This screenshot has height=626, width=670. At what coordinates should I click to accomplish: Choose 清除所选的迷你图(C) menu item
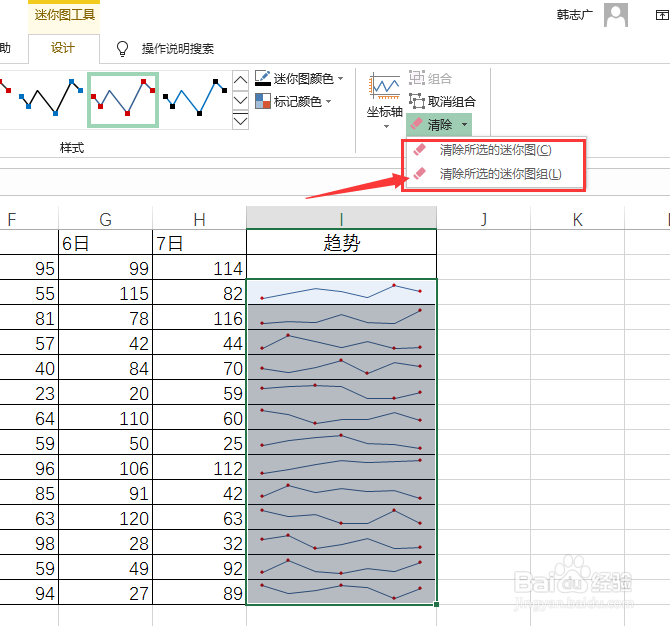click(494, 150)
